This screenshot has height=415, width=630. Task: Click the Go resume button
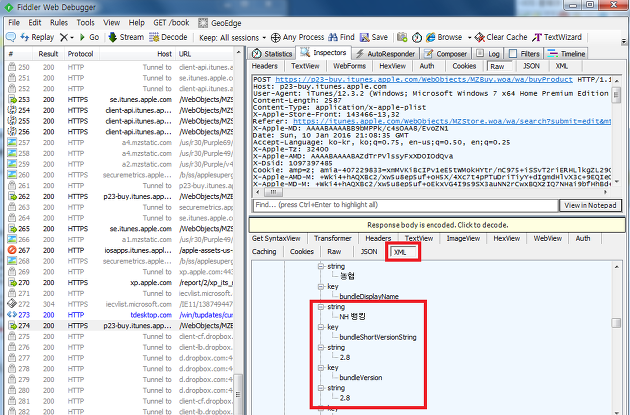point(89,37)
